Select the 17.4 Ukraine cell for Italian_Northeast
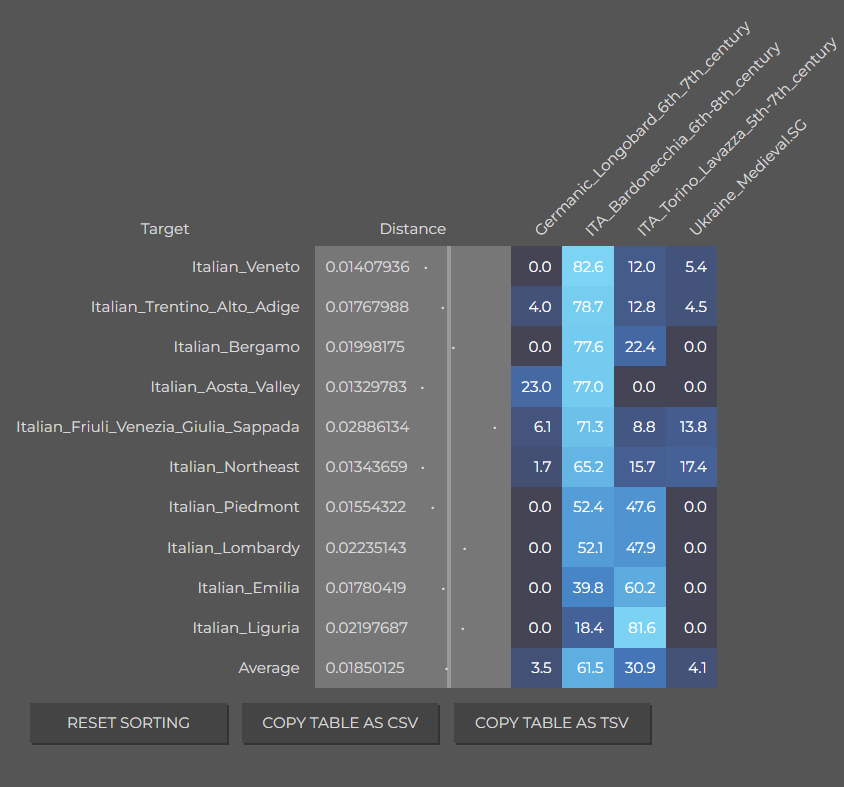 (x=692, y=467)
